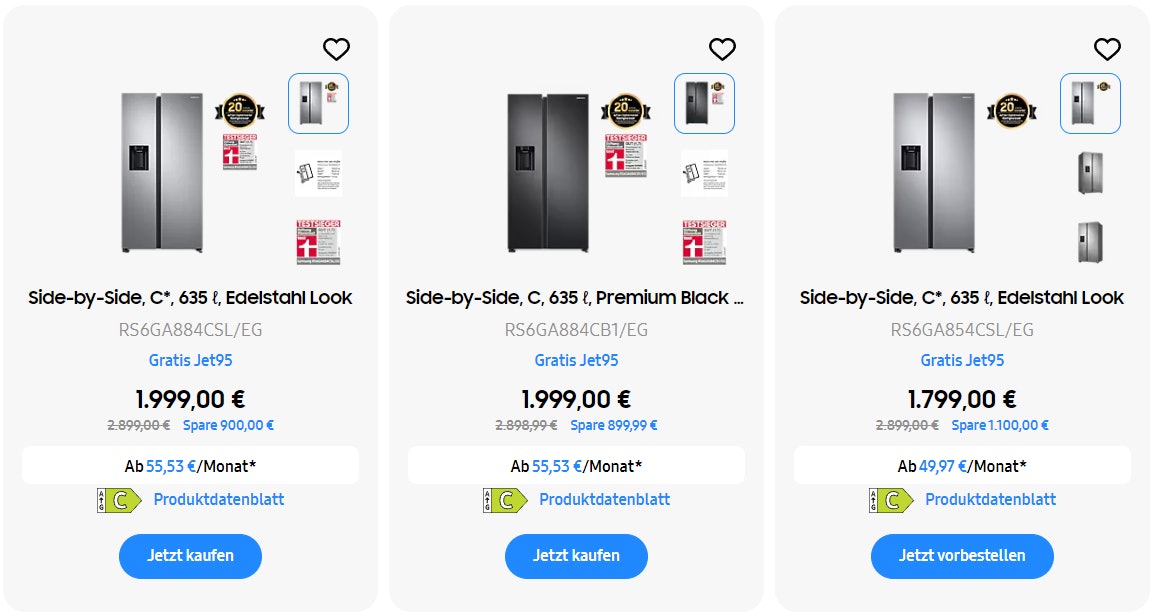Toggle the wishlist heart on RS6GA854CSL fridge
The image size is (1162, 616).
click(x=1106, y=48)
